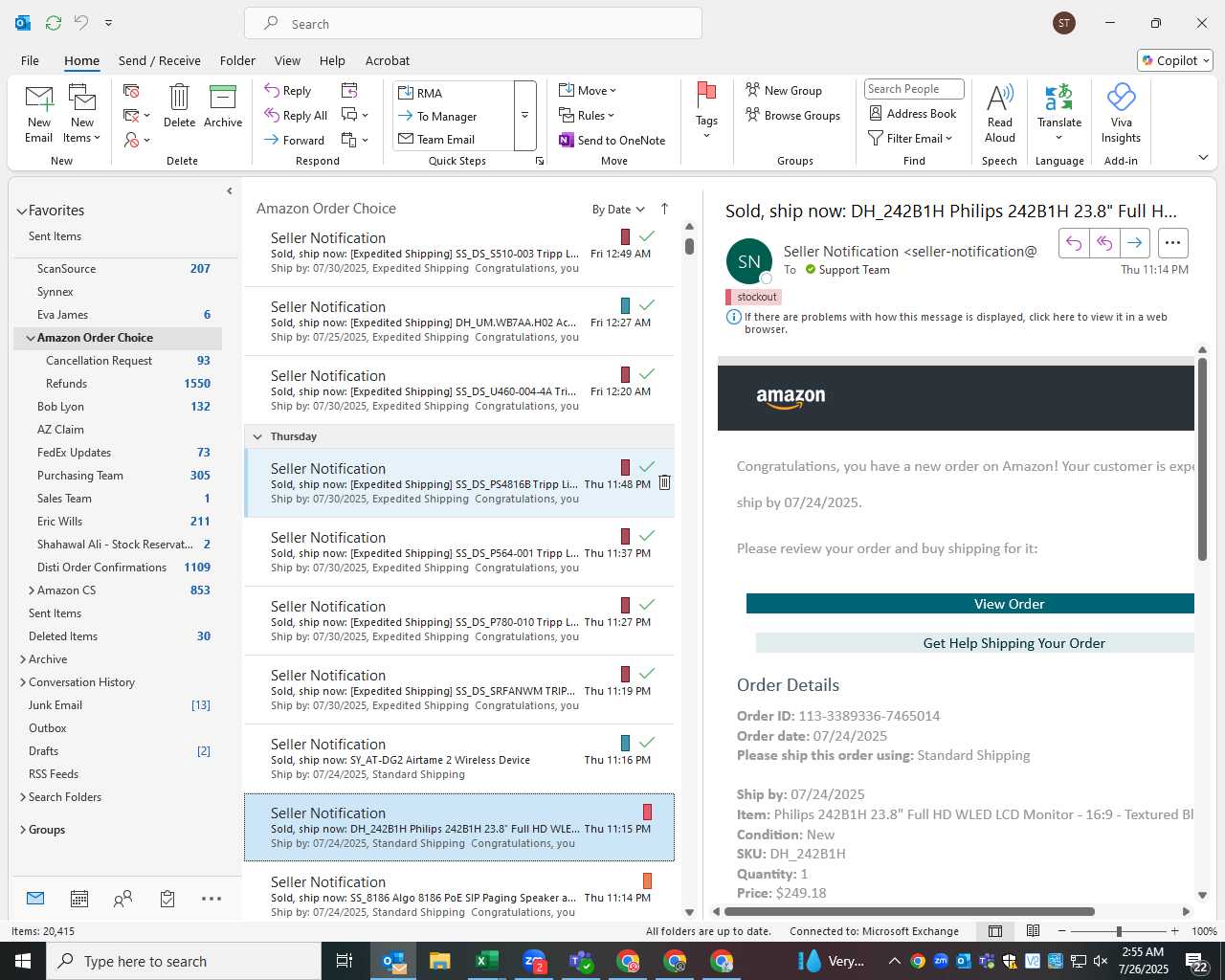Viewport: 1225px width, 980px height.
Task: Click Reply All in ribbon
Action: (x=296, y=115)
